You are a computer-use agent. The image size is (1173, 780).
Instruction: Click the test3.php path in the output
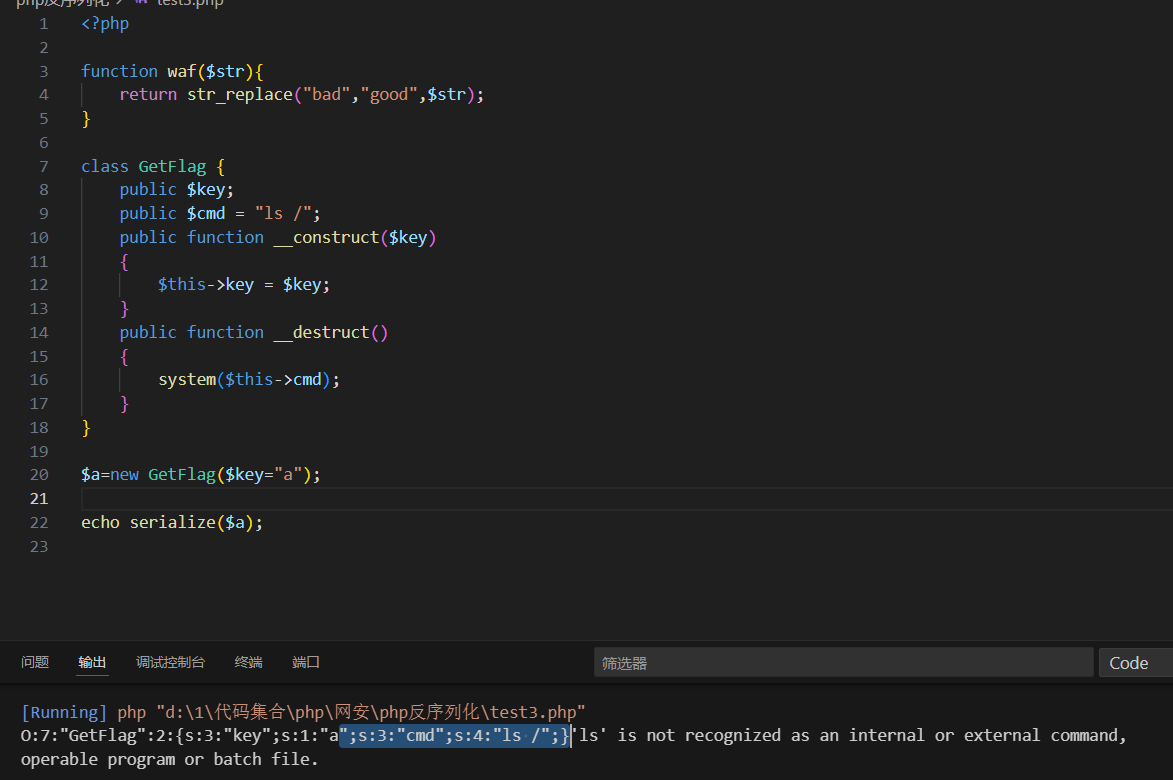click(370, 712)
